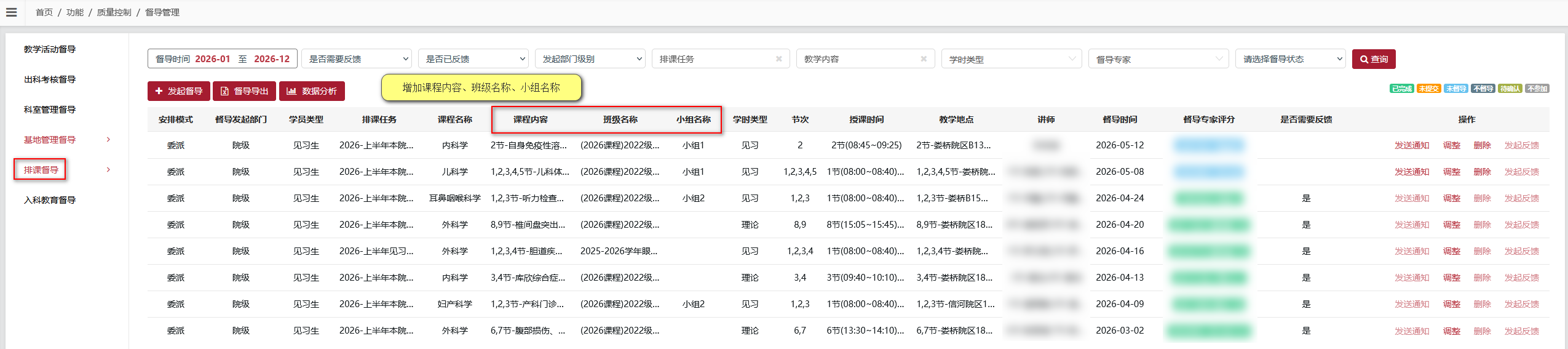Click the 查询 search button
Image resolution: width=1568 pixels, height=349 pixels.
[x=1374, y=59]
